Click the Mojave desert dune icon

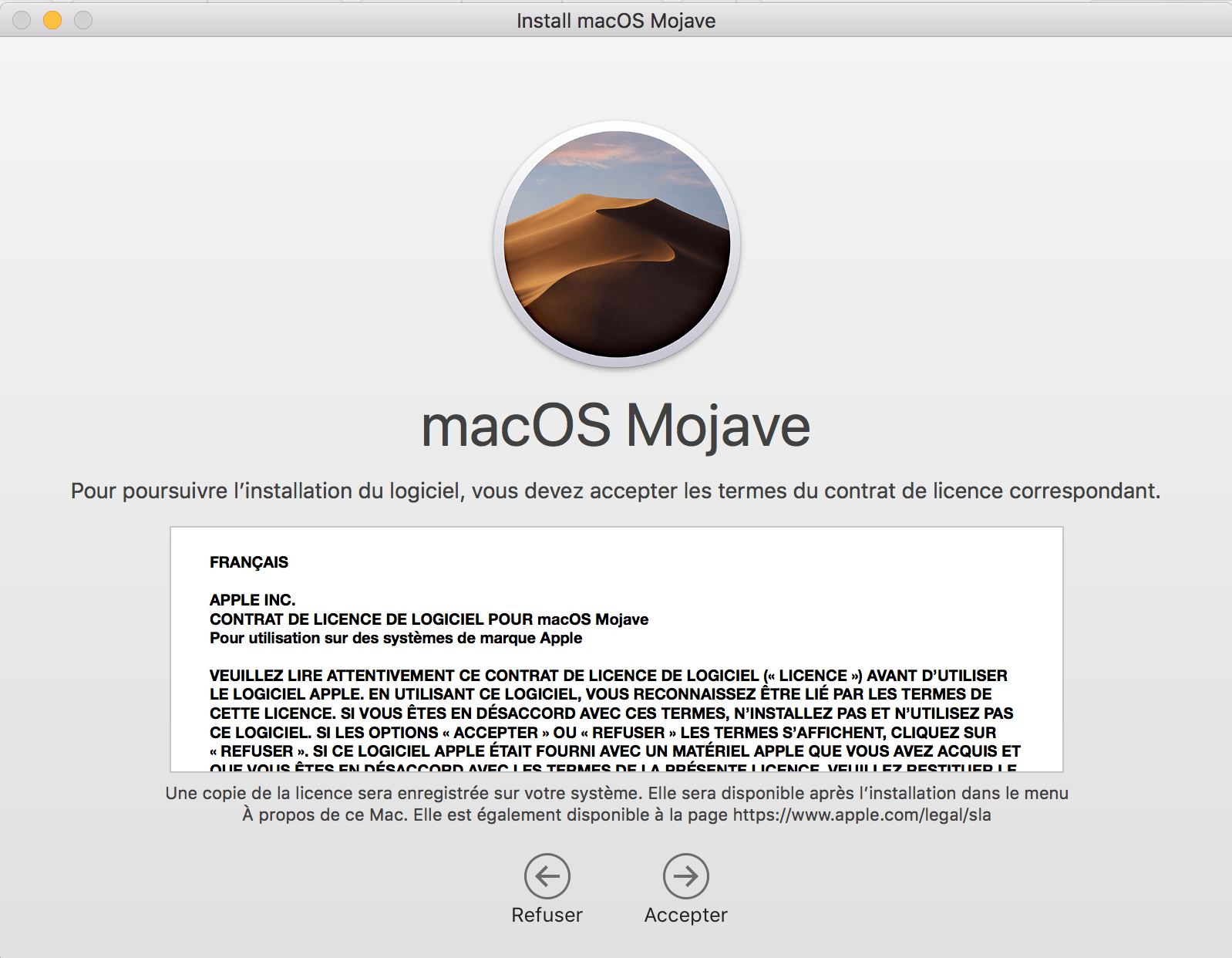pos(616,244)
